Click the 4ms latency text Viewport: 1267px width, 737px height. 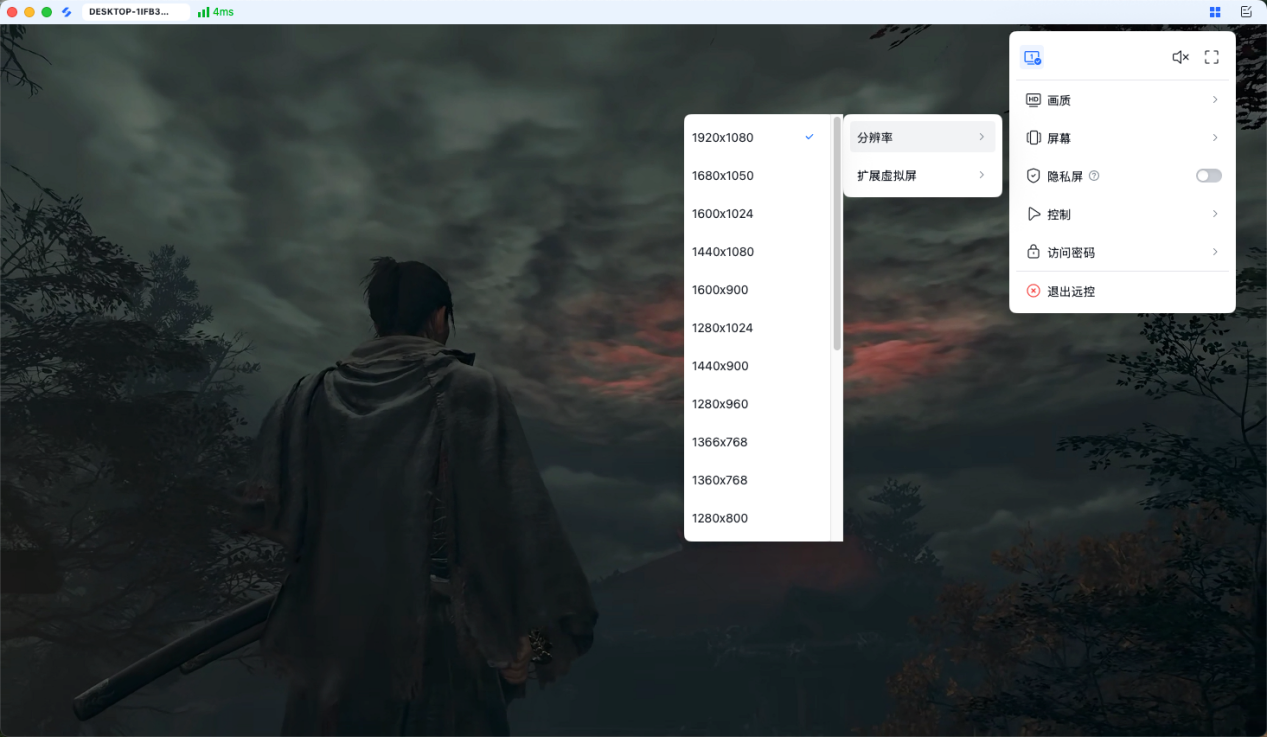223,12
